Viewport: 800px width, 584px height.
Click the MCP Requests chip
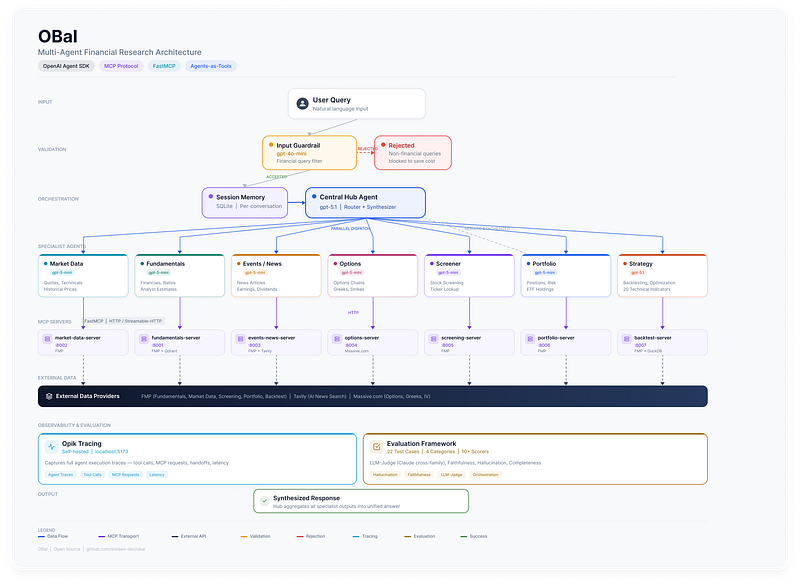click(x=126, y=475)
